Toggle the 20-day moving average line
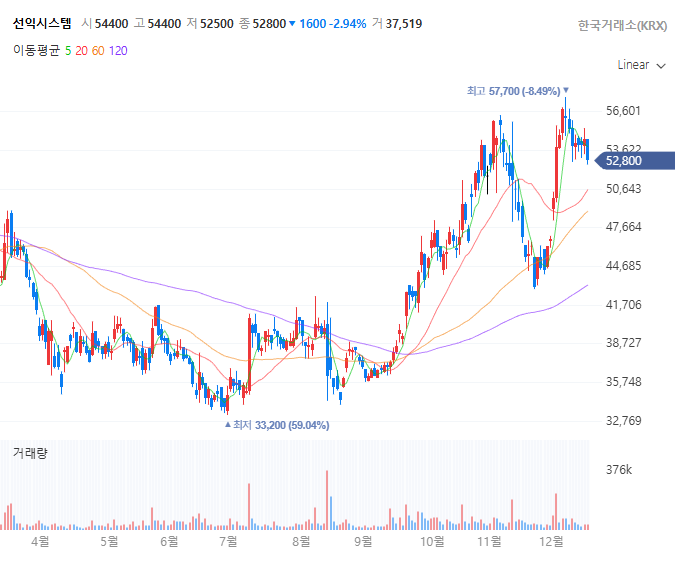675x576 pixels. click(81, 51)
